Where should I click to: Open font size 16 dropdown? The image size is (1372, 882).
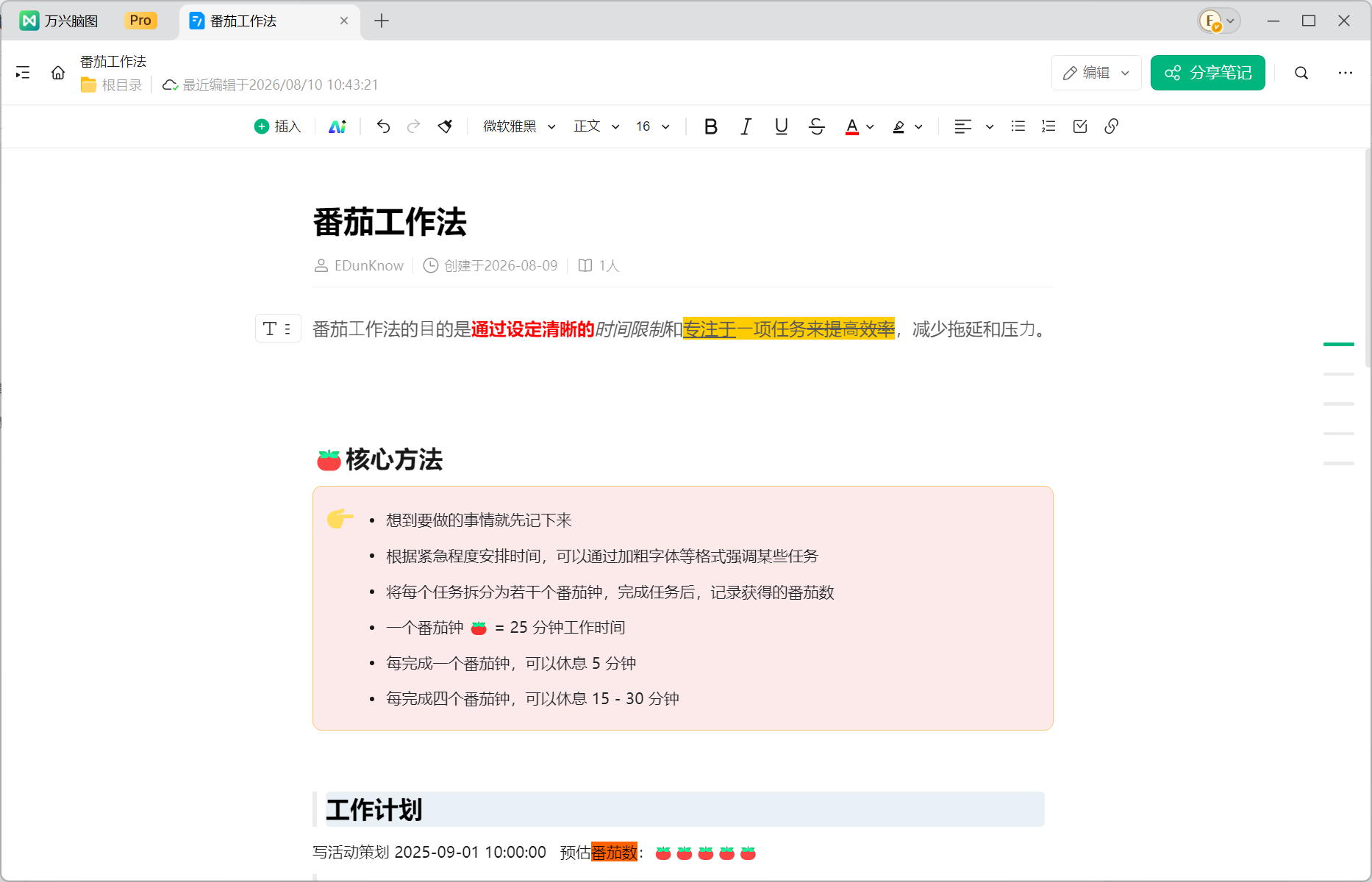coord(653,126)
